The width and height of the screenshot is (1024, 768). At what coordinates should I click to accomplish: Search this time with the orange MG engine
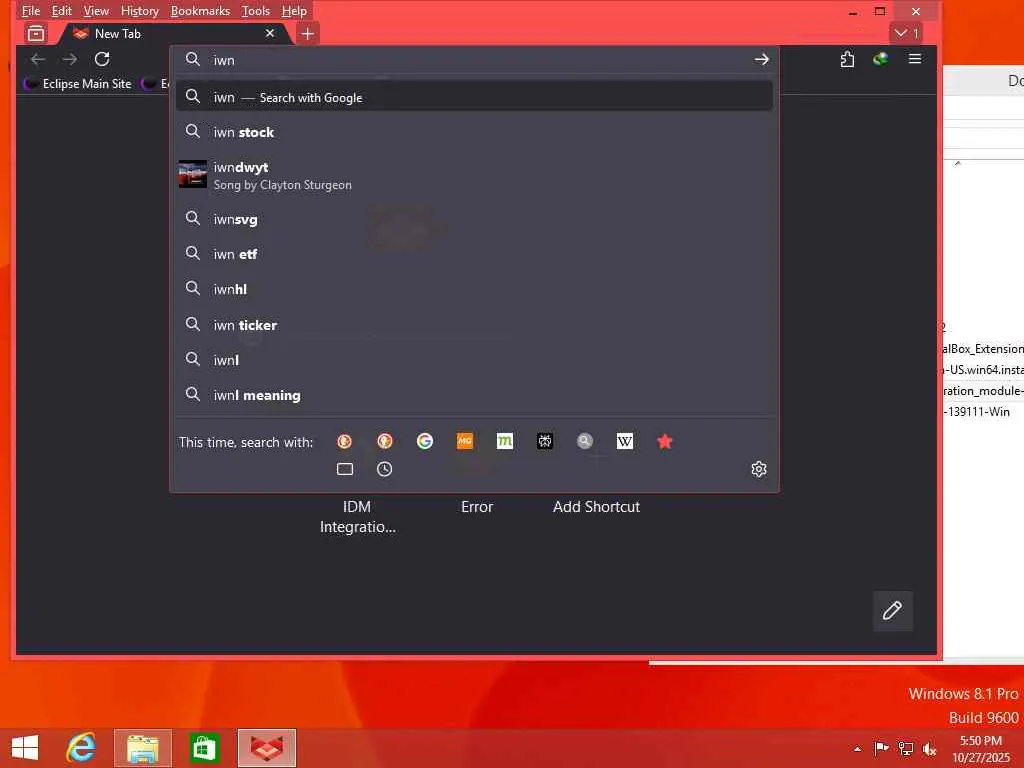point(464,441)
